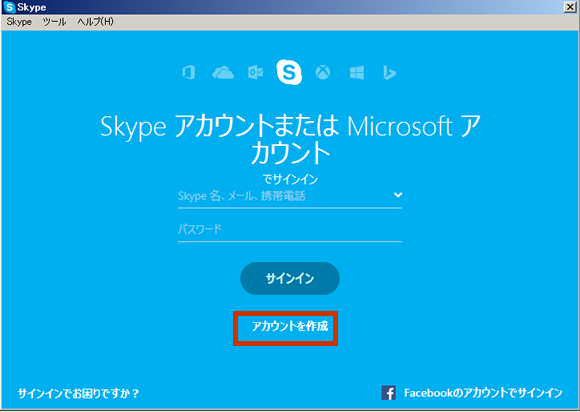Screen dimensions: 580x412
Task: Click the サインイン button
Action: 290,278
